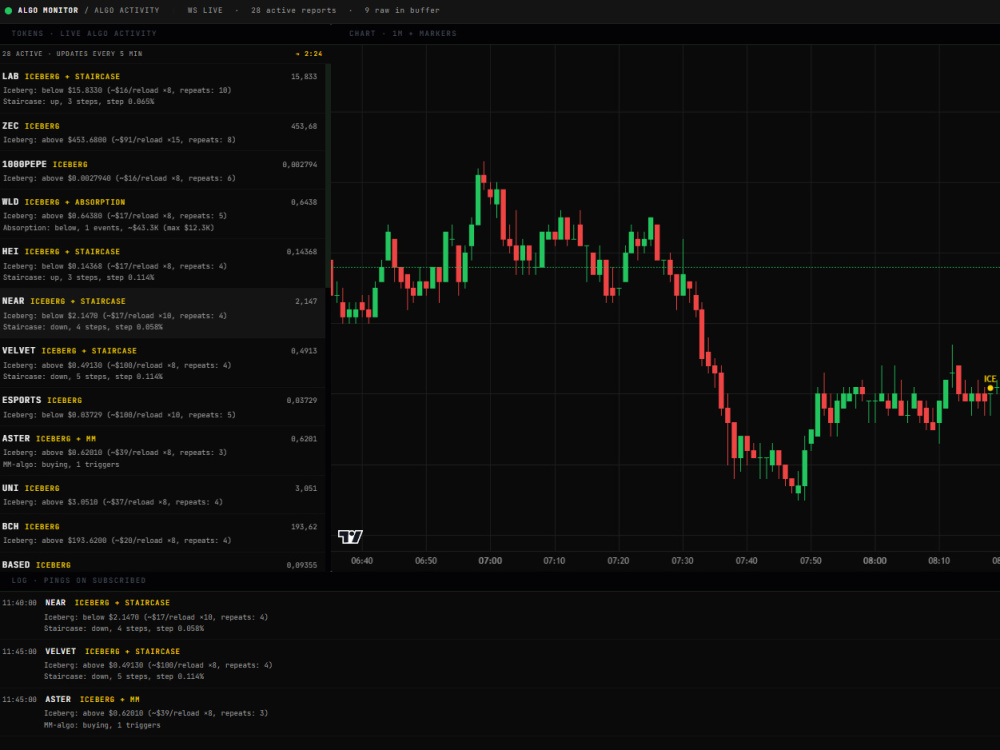Click the ALGO ACTIVITY breadcrumb

click(x=127, y=10)
